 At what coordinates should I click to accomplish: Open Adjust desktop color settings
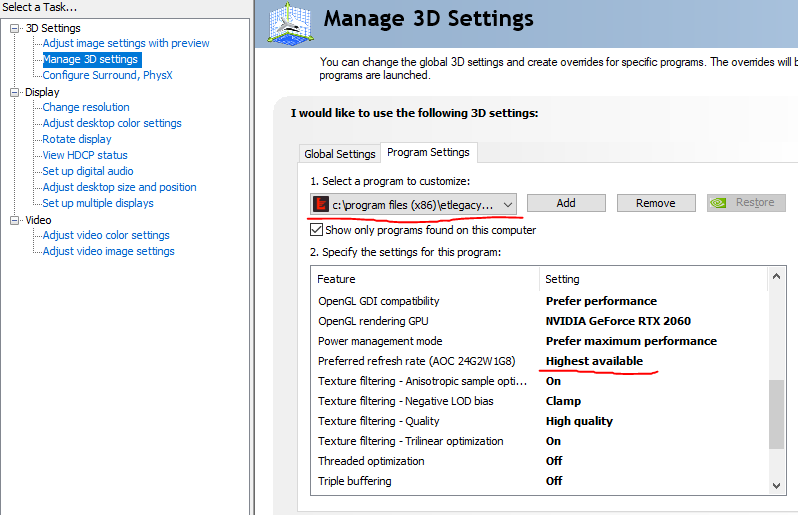112,123
